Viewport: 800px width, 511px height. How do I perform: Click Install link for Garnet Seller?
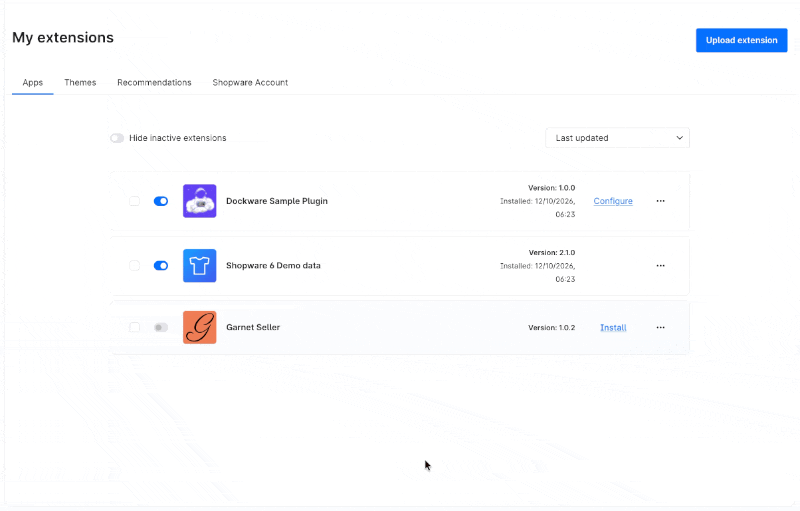pos(613,327)
